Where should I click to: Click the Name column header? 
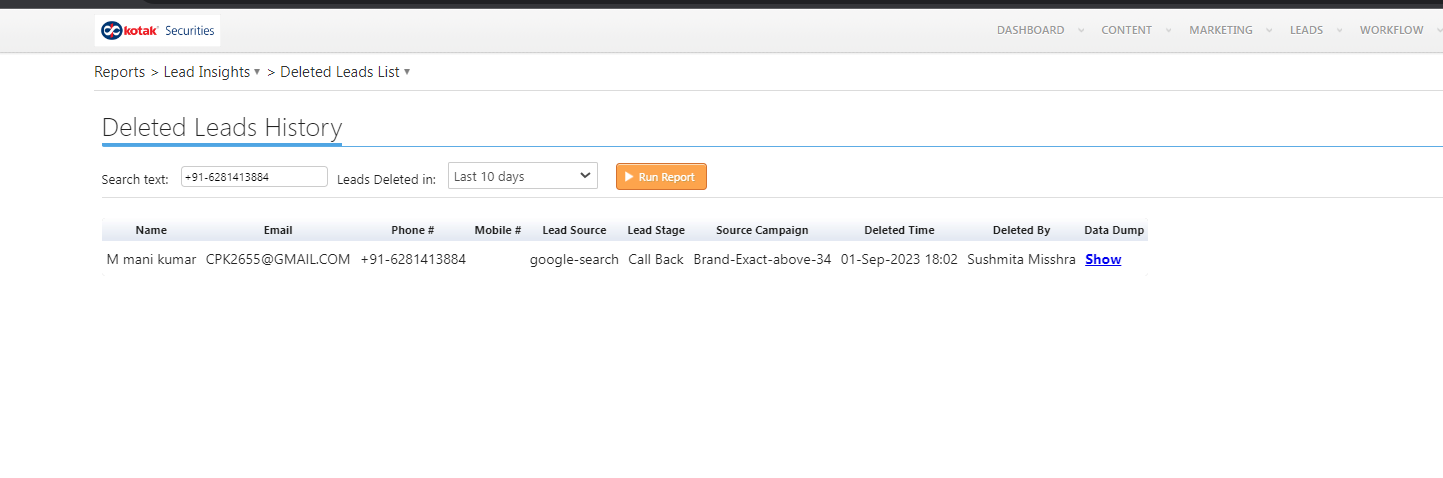[151, 230]
